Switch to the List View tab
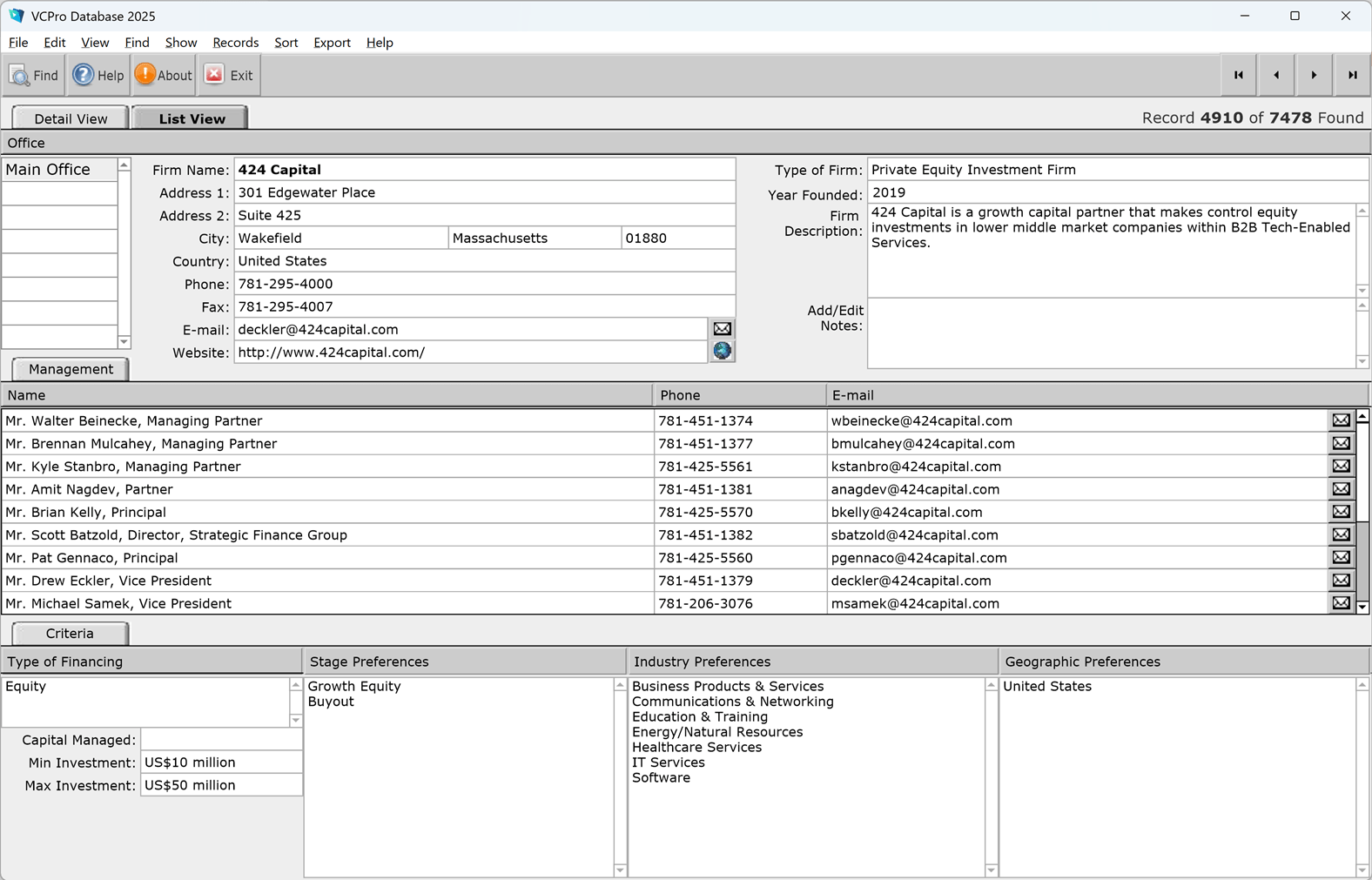 [x=192, y=118]
